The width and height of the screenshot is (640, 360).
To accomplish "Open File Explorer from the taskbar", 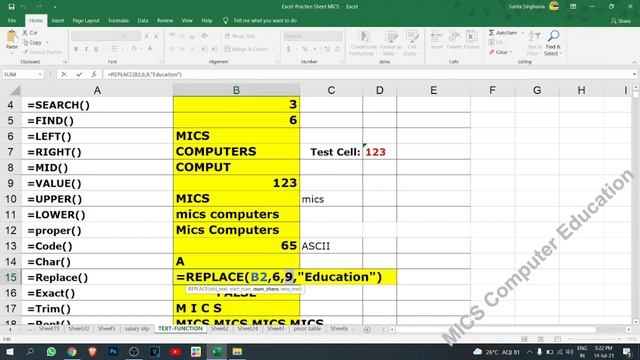I will click(x=237, y=351).
